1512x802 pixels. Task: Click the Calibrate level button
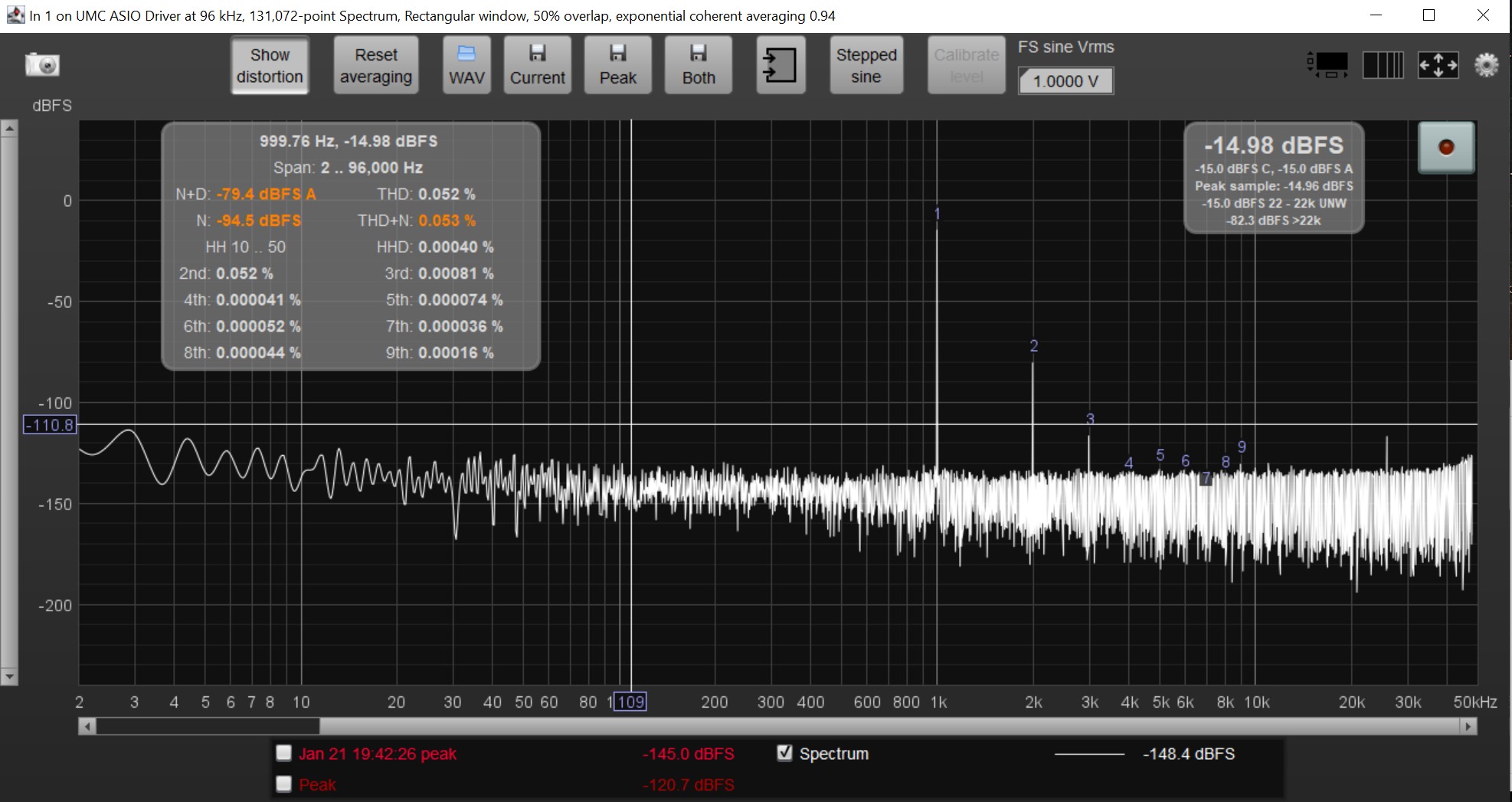tap(967, 66)
